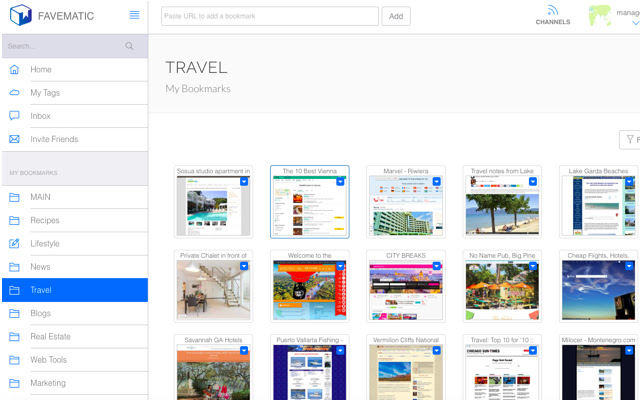Image resolution: width=640 pixels, height=400 pixels.
Task: Open the Real Estate bookmark folder
Action: [75, 337]
